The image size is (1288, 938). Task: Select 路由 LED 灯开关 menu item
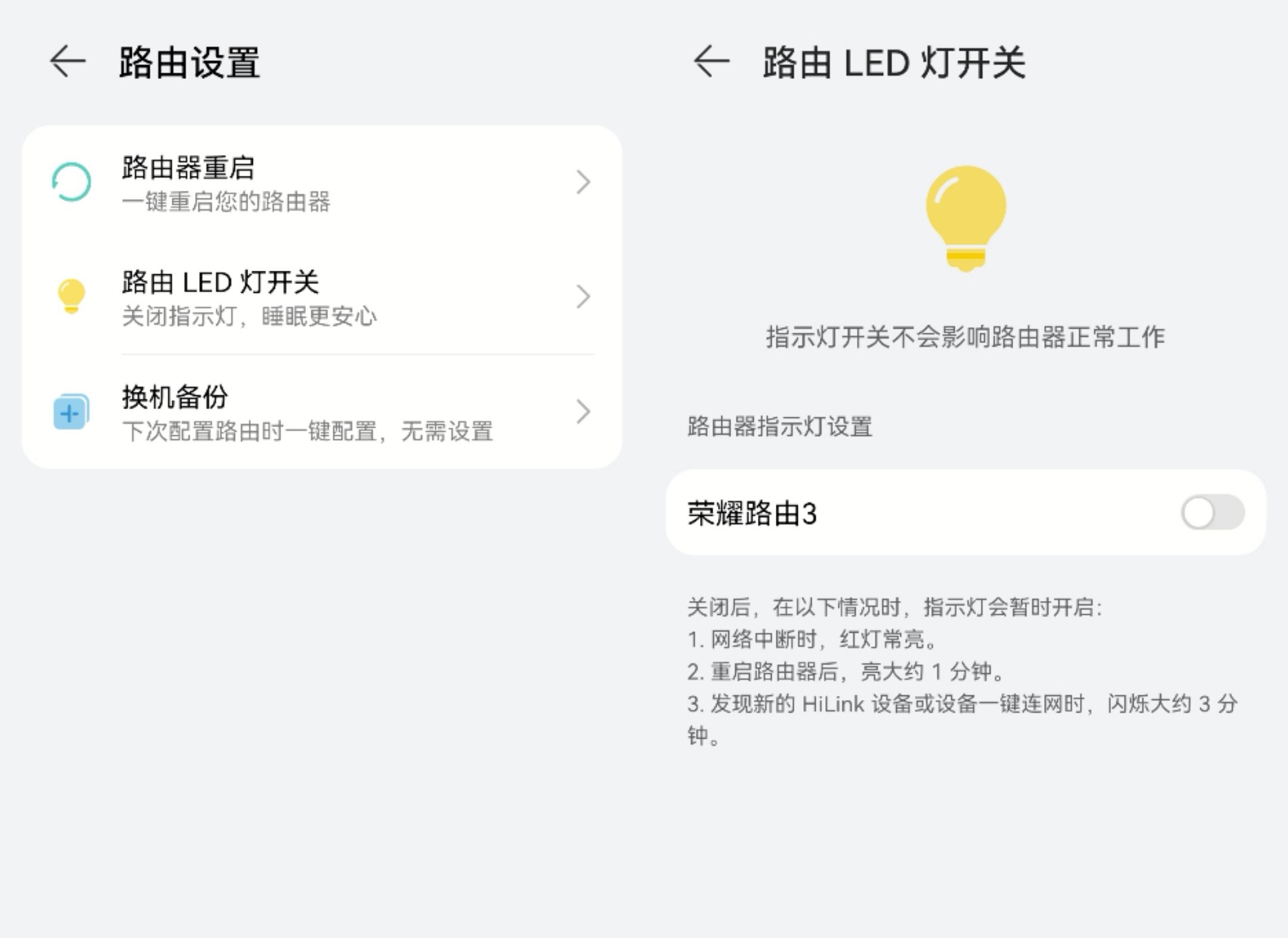221,283
